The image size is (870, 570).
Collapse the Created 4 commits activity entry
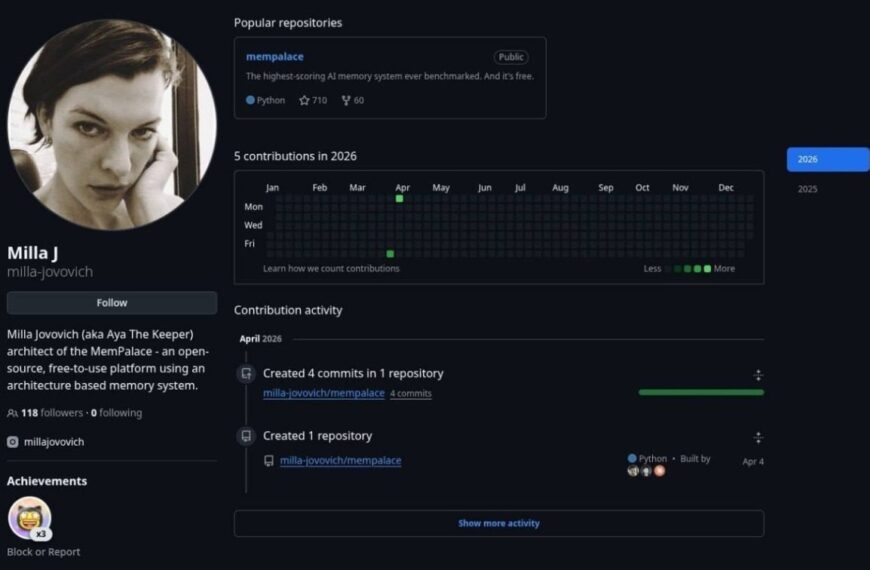pyautogui.click(x=758, y=375)
